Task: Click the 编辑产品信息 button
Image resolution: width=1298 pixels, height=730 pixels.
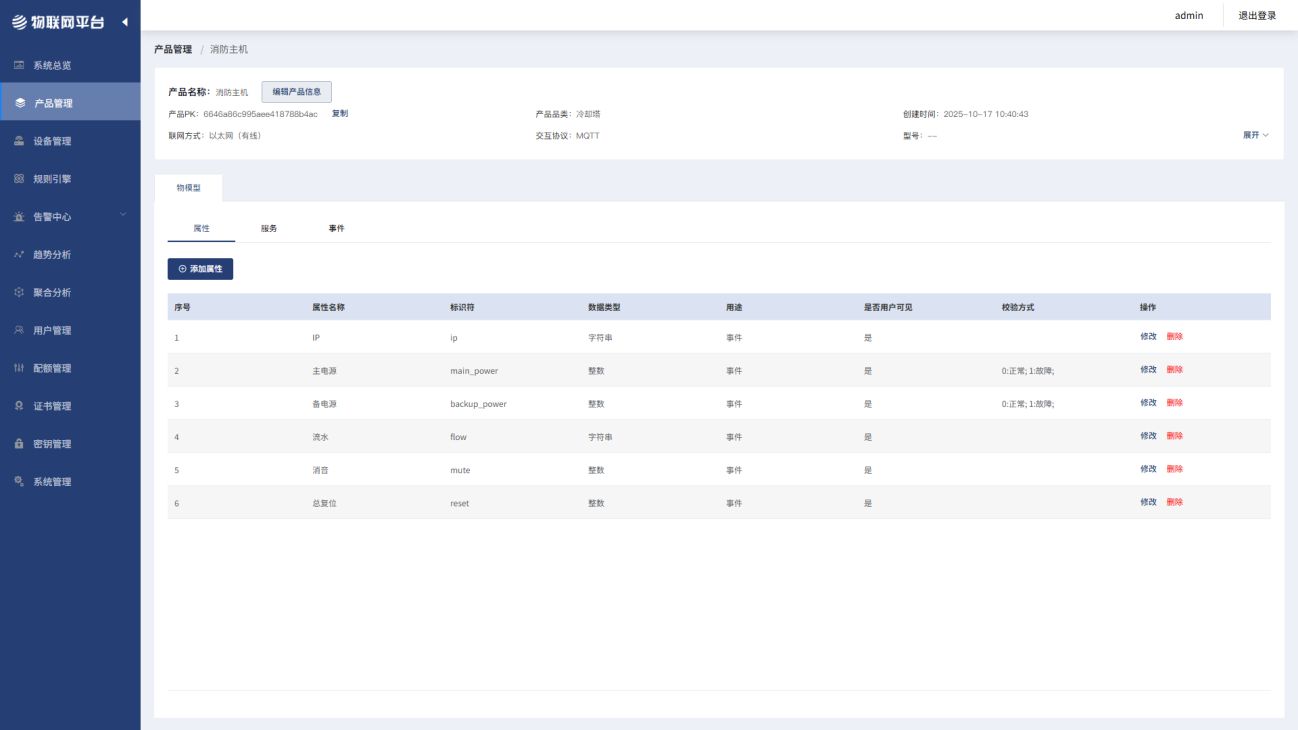Action: click(296, 92)
